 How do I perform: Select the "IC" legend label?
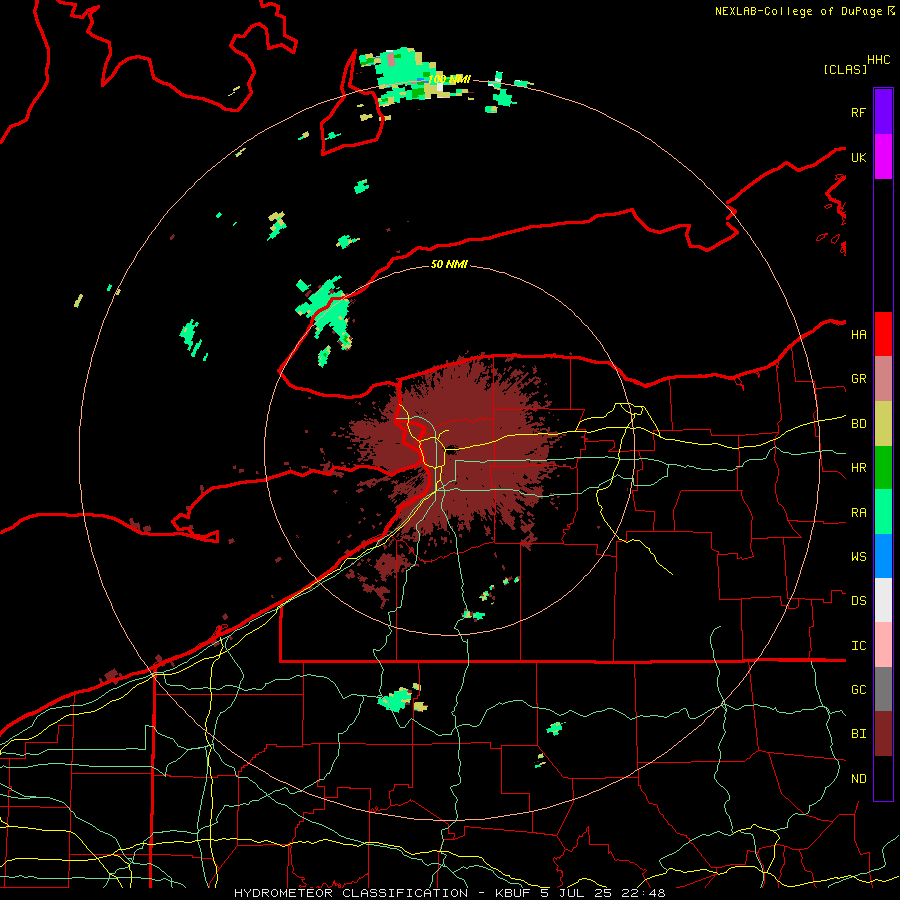(x=858, y=646)
